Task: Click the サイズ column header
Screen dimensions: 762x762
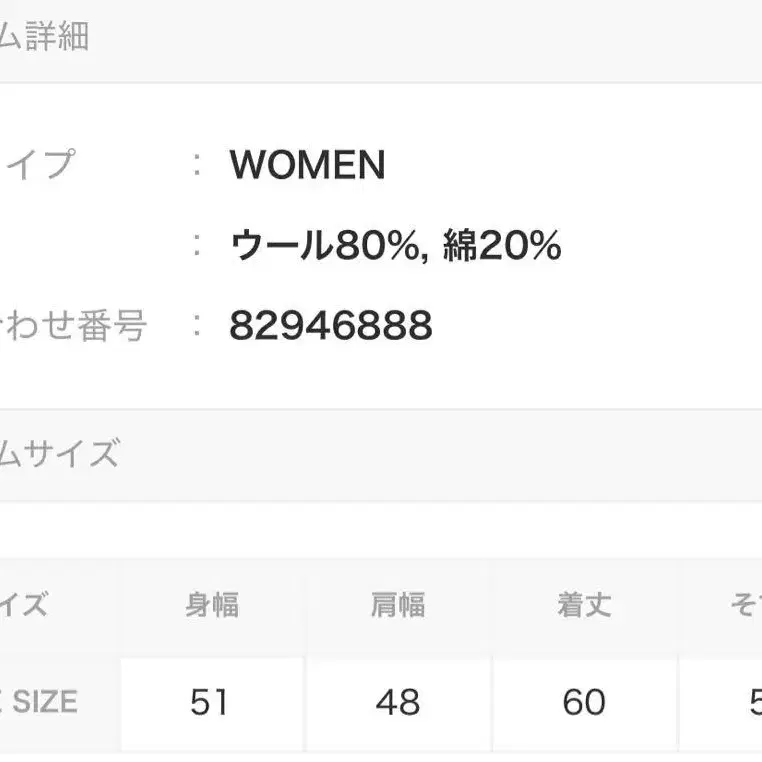Action: point(25,605)
